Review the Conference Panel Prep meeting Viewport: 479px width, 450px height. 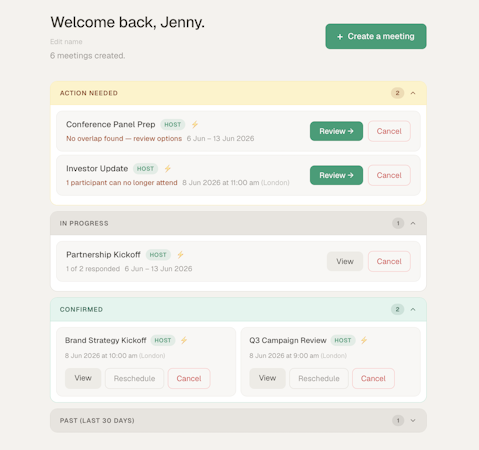point(336,131)
